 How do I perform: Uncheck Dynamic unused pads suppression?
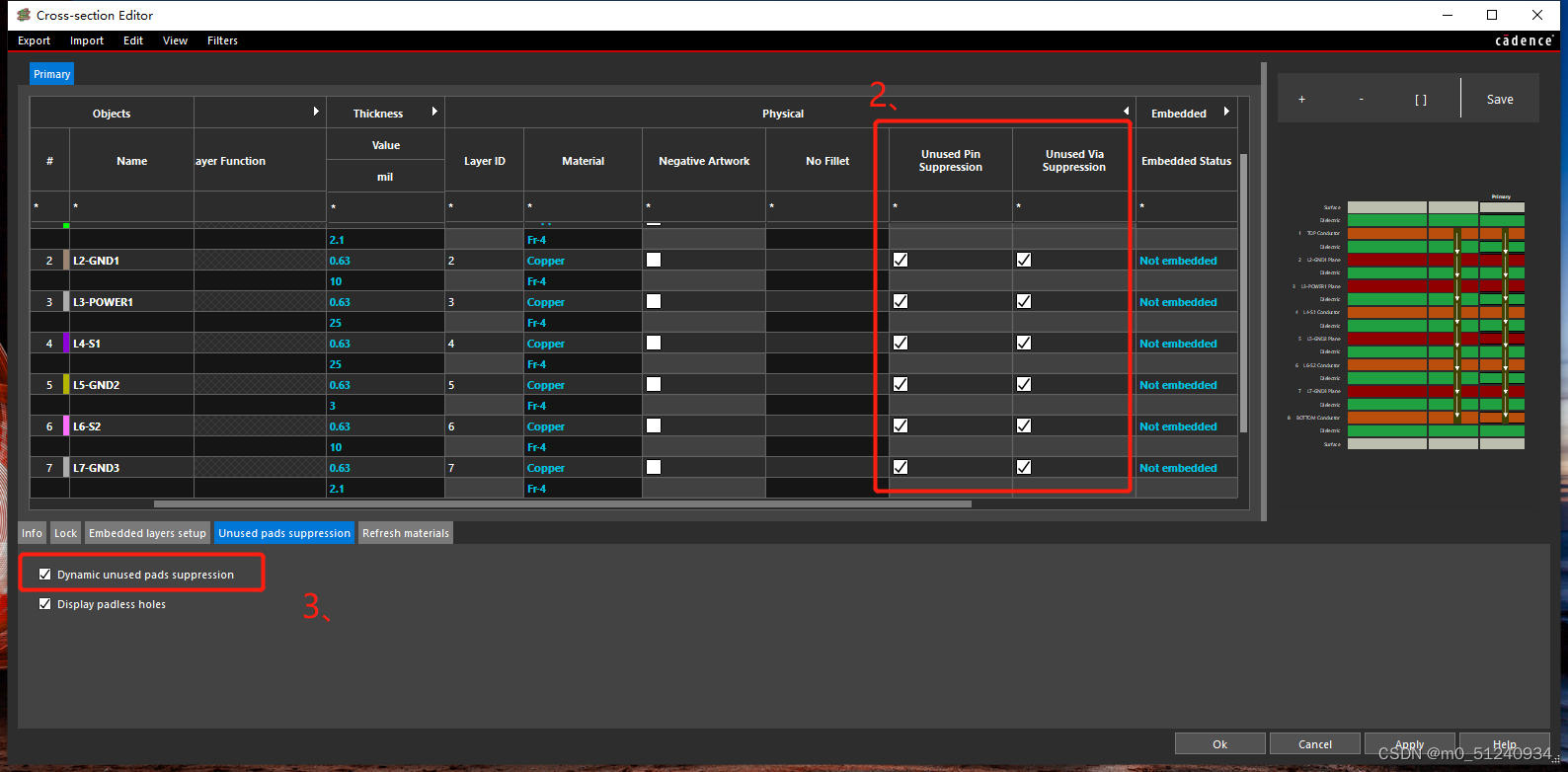pyautogui.click(x=44, y=575)
